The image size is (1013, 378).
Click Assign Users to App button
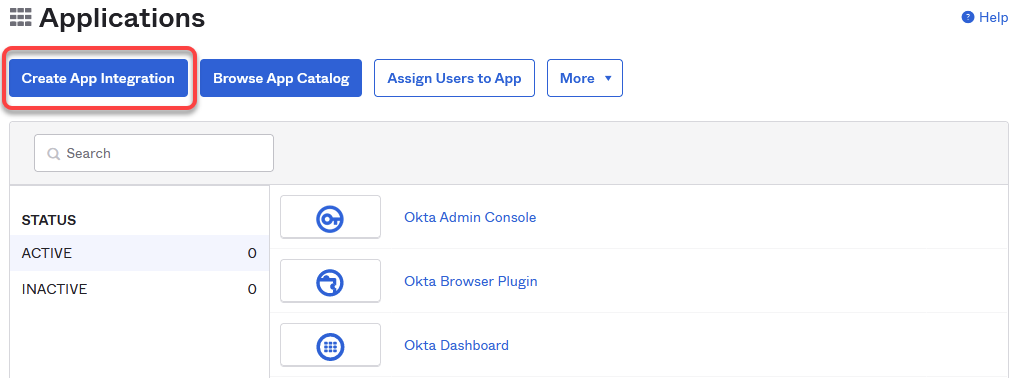(x=454, y=78)
